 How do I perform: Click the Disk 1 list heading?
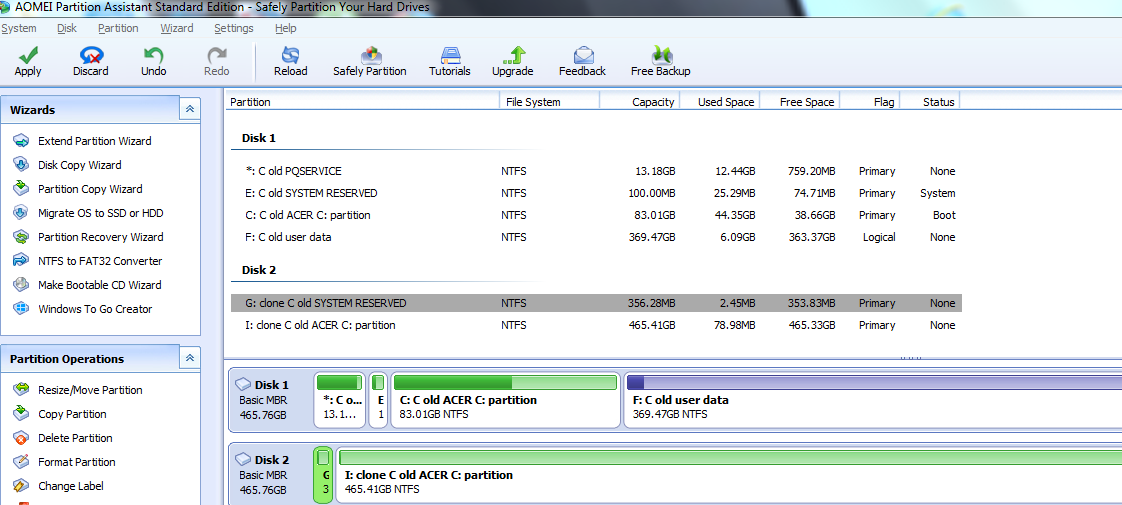pos(258,138)
